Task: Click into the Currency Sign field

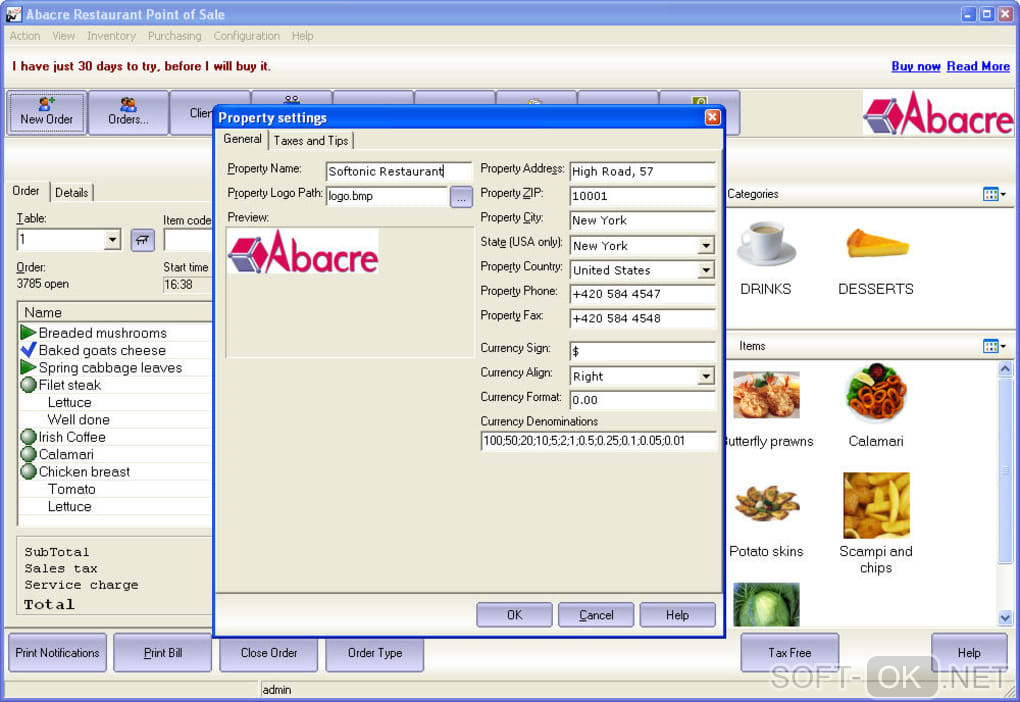Action: tap(642, 351)
